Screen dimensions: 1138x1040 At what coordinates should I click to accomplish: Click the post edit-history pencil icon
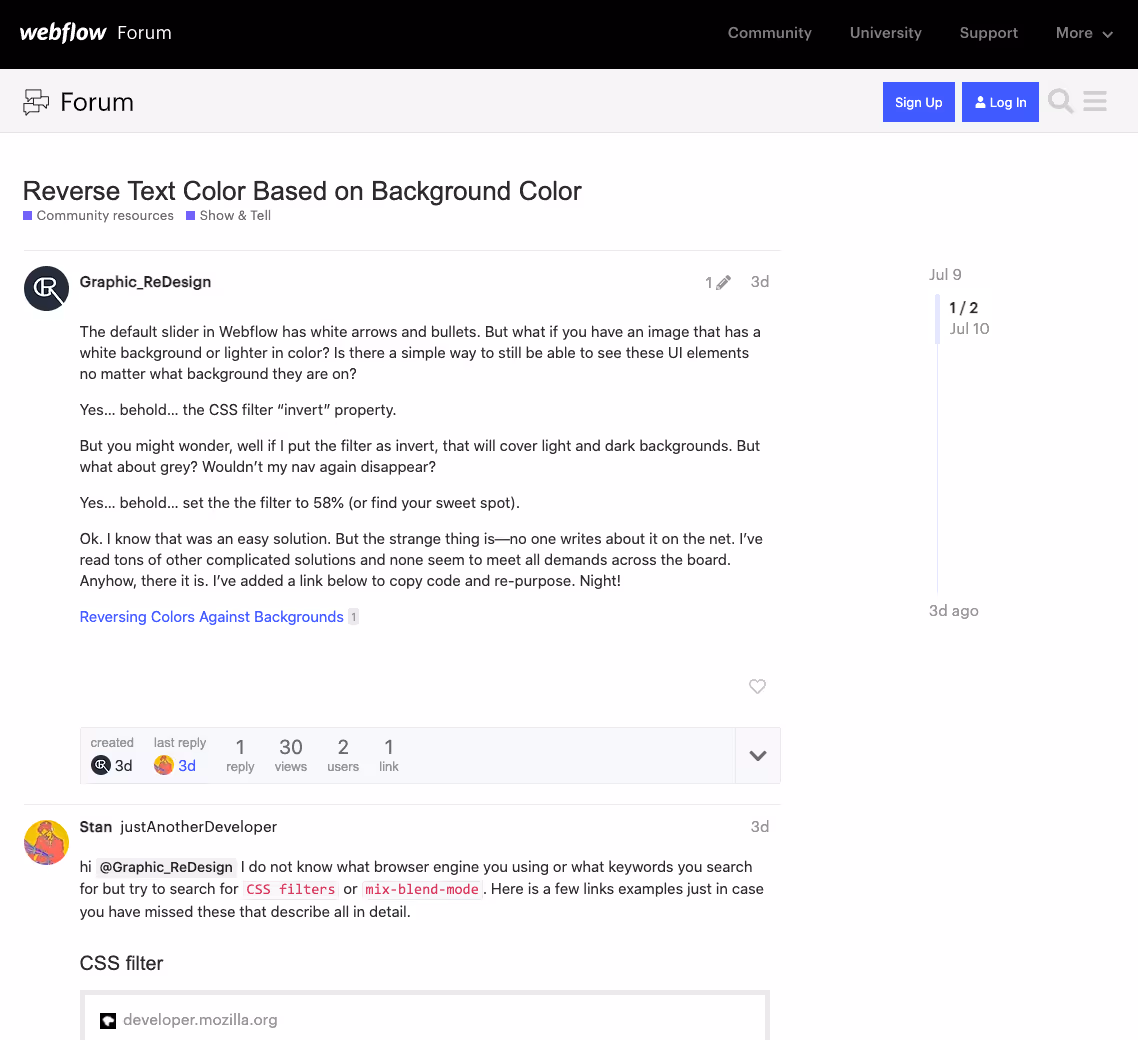pos(723,282)
